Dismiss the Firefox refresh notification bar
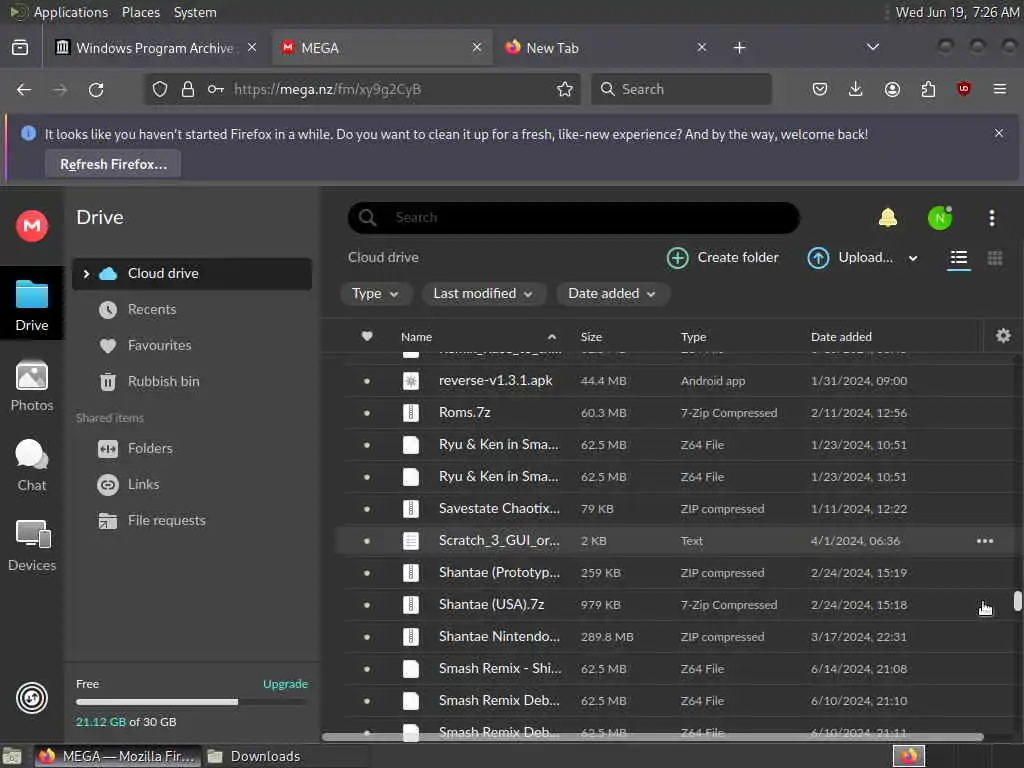The image size is (1024, 768). [999, 133]
